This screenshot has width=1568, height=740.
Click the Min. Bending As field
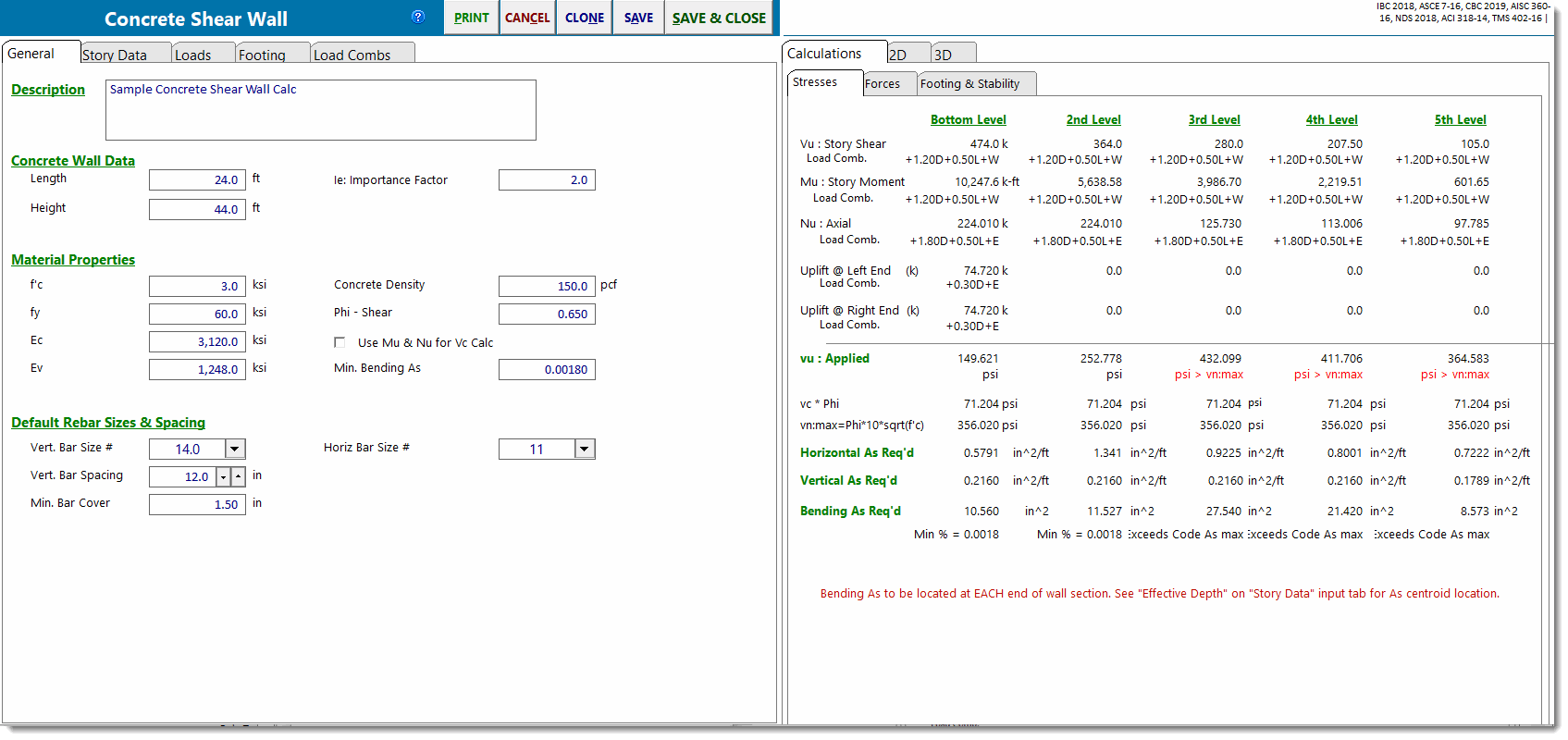pyautogui.click(x=547, y=369)
